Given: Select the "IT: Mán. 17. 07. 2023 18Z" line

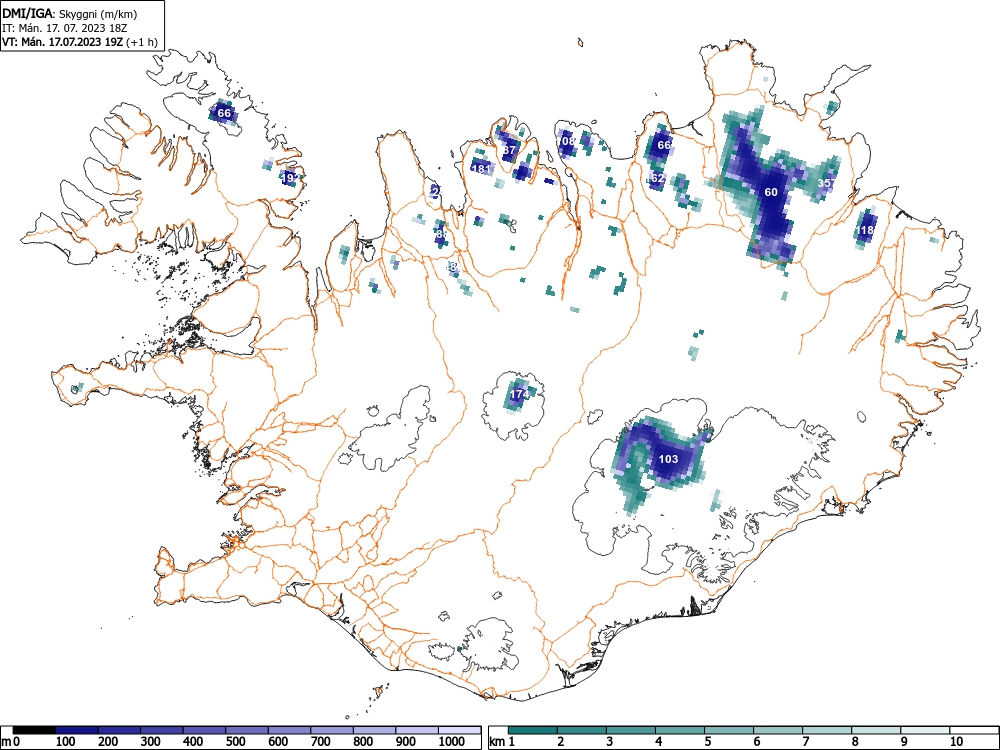Looking at the screenshot, I should 66,28.
